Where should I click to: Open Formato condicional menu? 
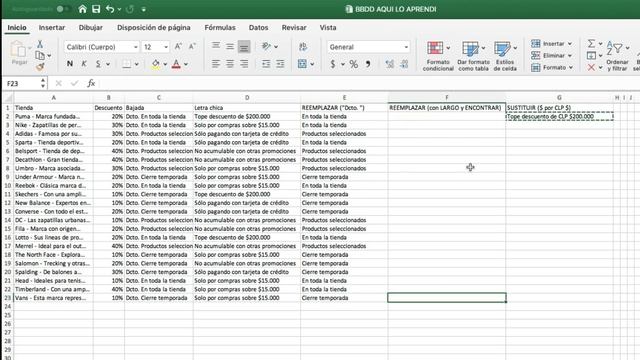438,56
